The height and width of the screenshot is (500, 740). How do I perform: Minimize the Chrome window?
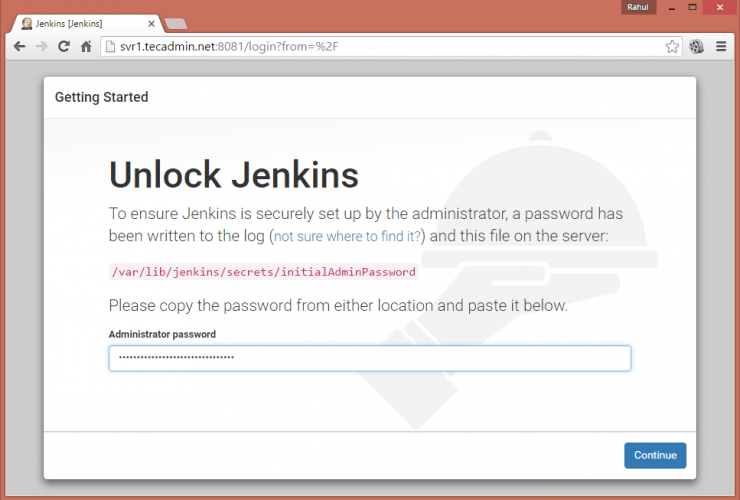(671, 7)
